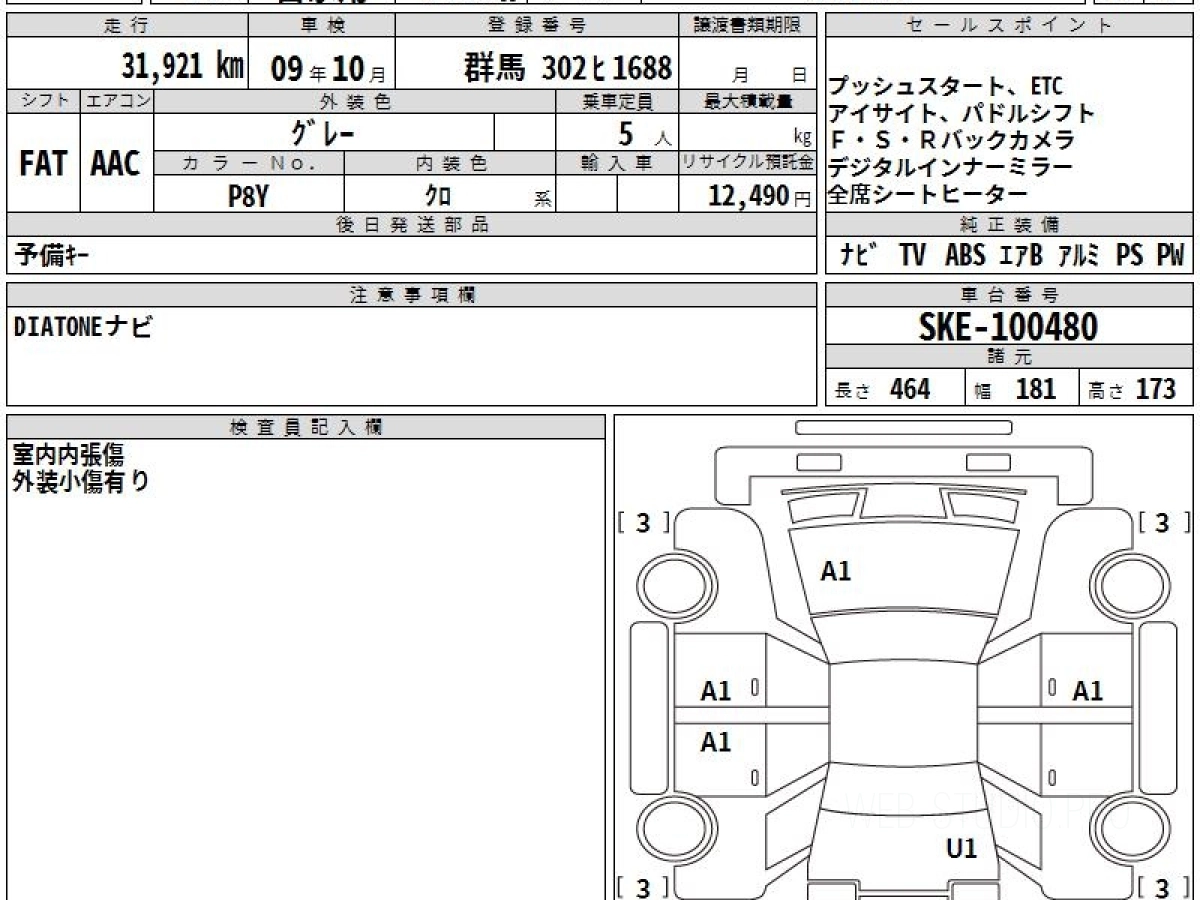Select the DIATONEナビ note text

coord(84,327)
